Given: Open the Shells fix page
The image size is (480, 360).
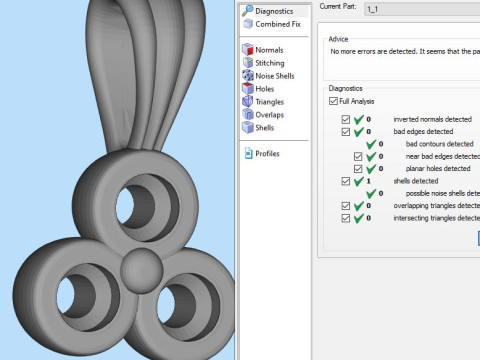Looking at the screenshot, I should pos(264,128).
